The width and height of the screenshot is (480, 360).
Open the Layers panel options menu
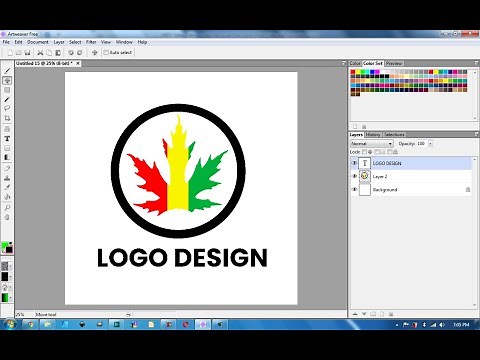click(x=476, y=134)
